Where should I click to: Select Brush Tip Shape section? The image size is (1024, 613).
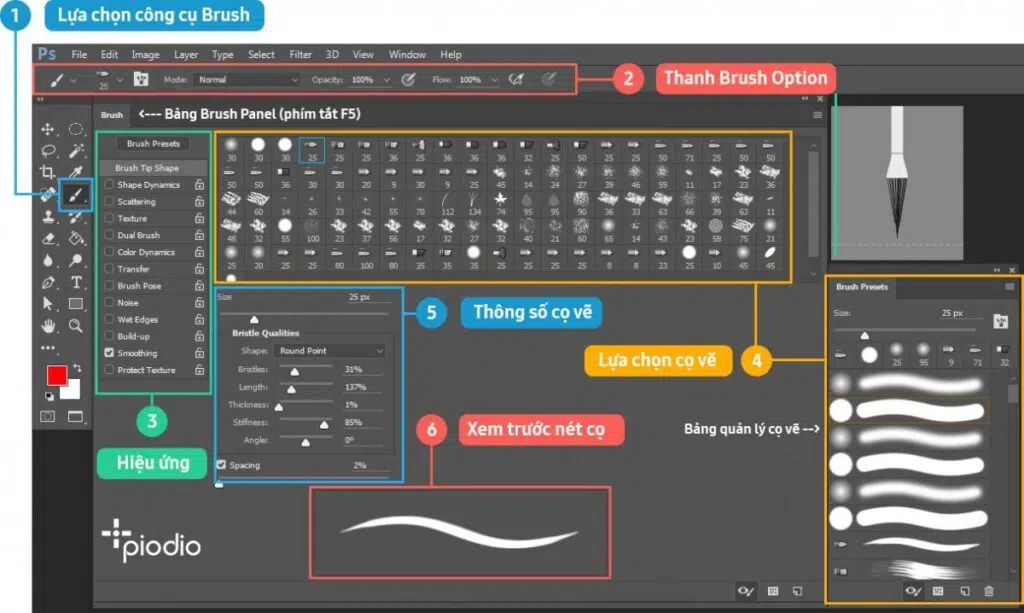(147, 168)
